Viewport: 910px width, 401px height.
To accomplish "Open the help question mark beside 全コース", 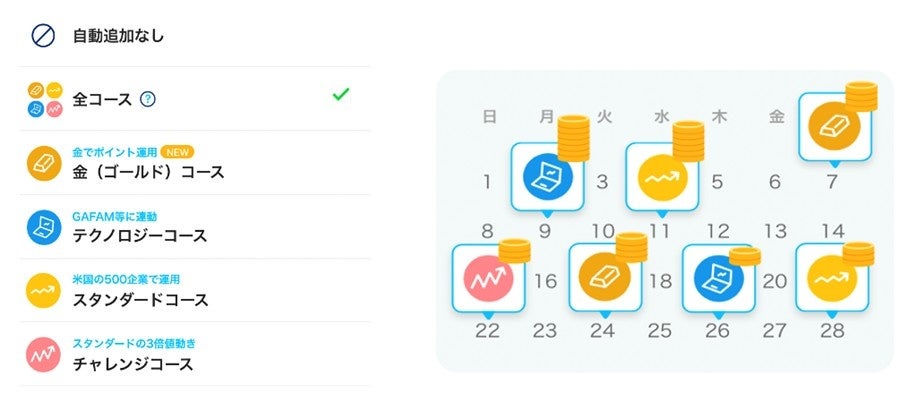I will click(148, 99).
